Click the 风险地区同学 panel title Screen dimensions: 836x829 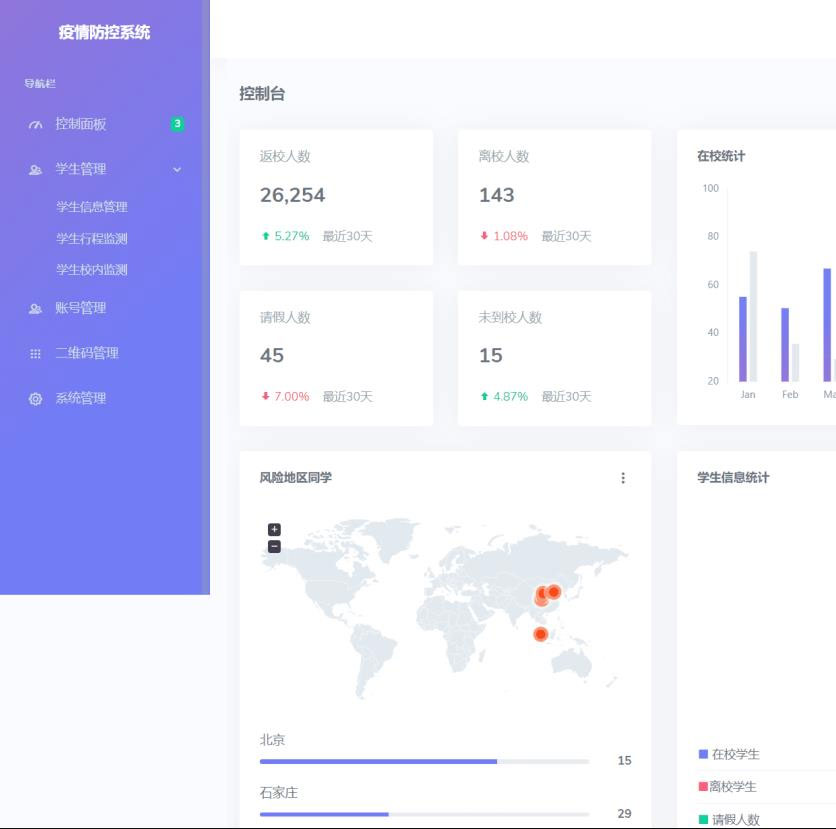(295, 478)
